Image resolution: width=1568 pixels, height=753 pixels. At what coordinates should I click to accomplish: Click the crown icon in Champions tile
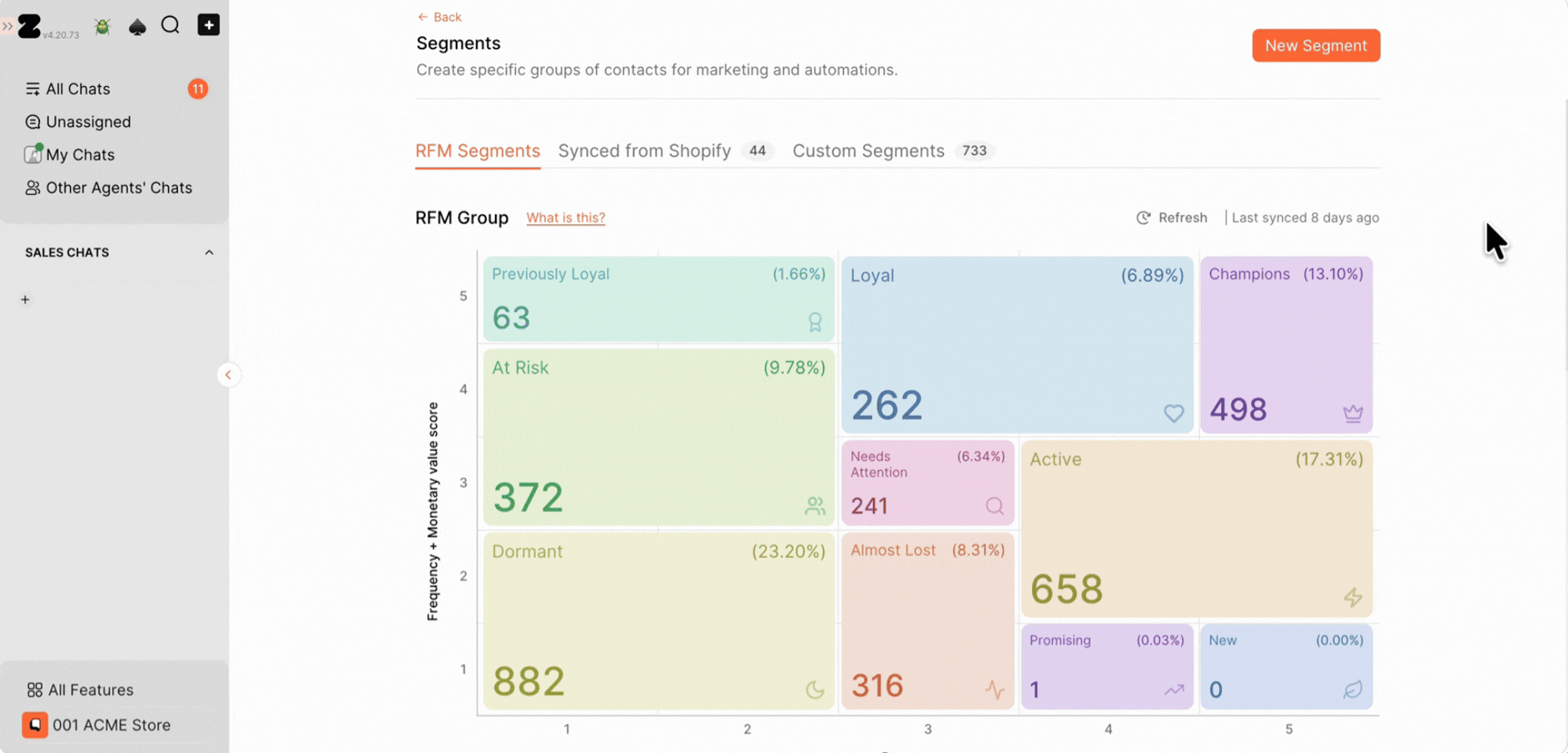pos(1352,412)
